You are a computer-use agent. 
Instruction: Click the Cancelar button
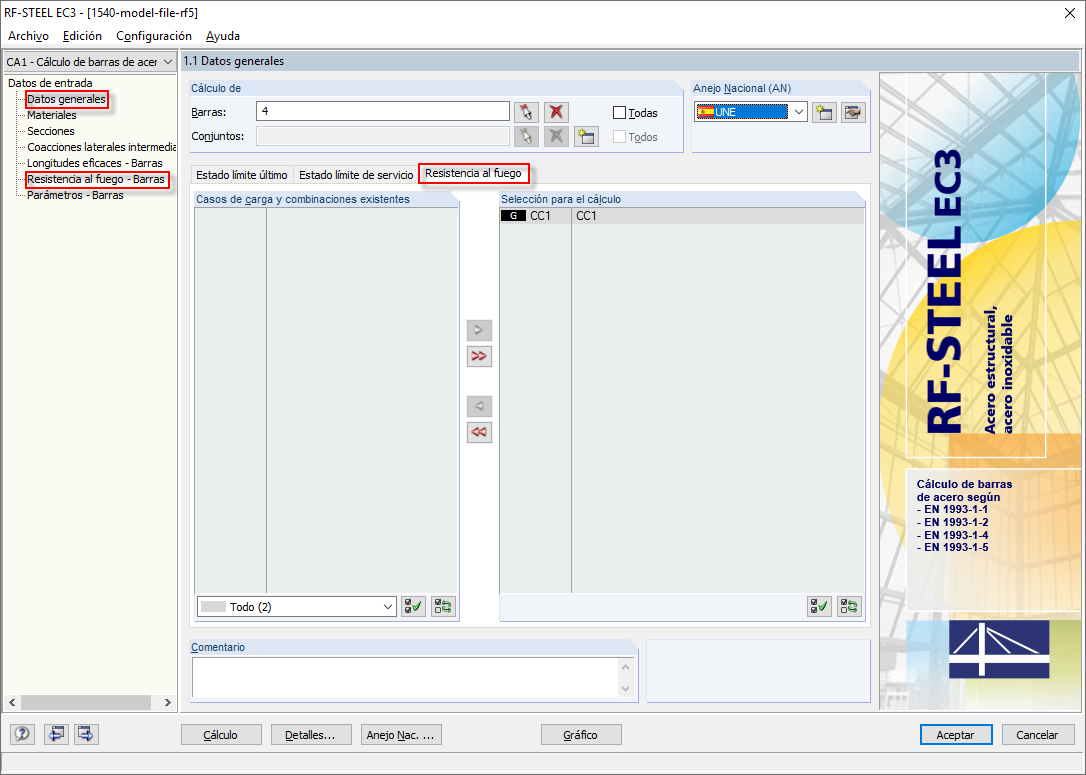pos(1037,735)
